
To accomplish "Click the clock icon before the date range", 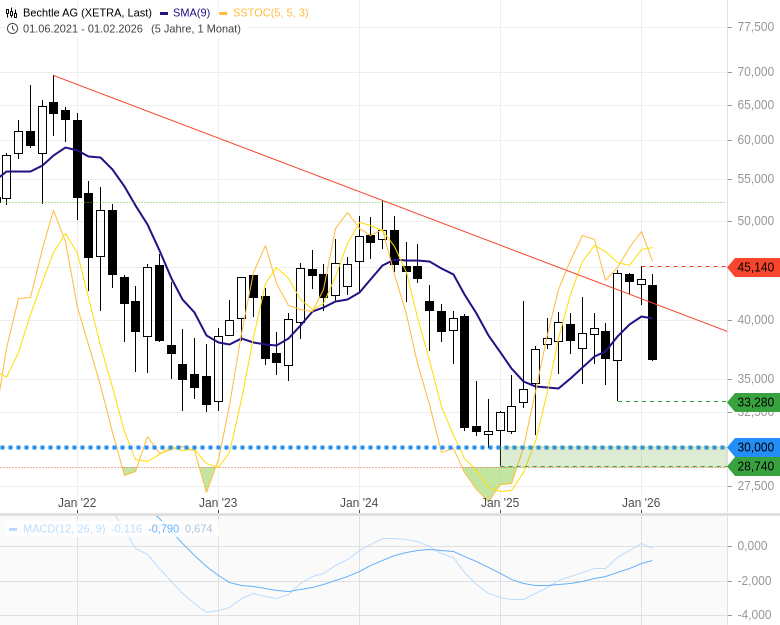I will (x=12, y=28).
